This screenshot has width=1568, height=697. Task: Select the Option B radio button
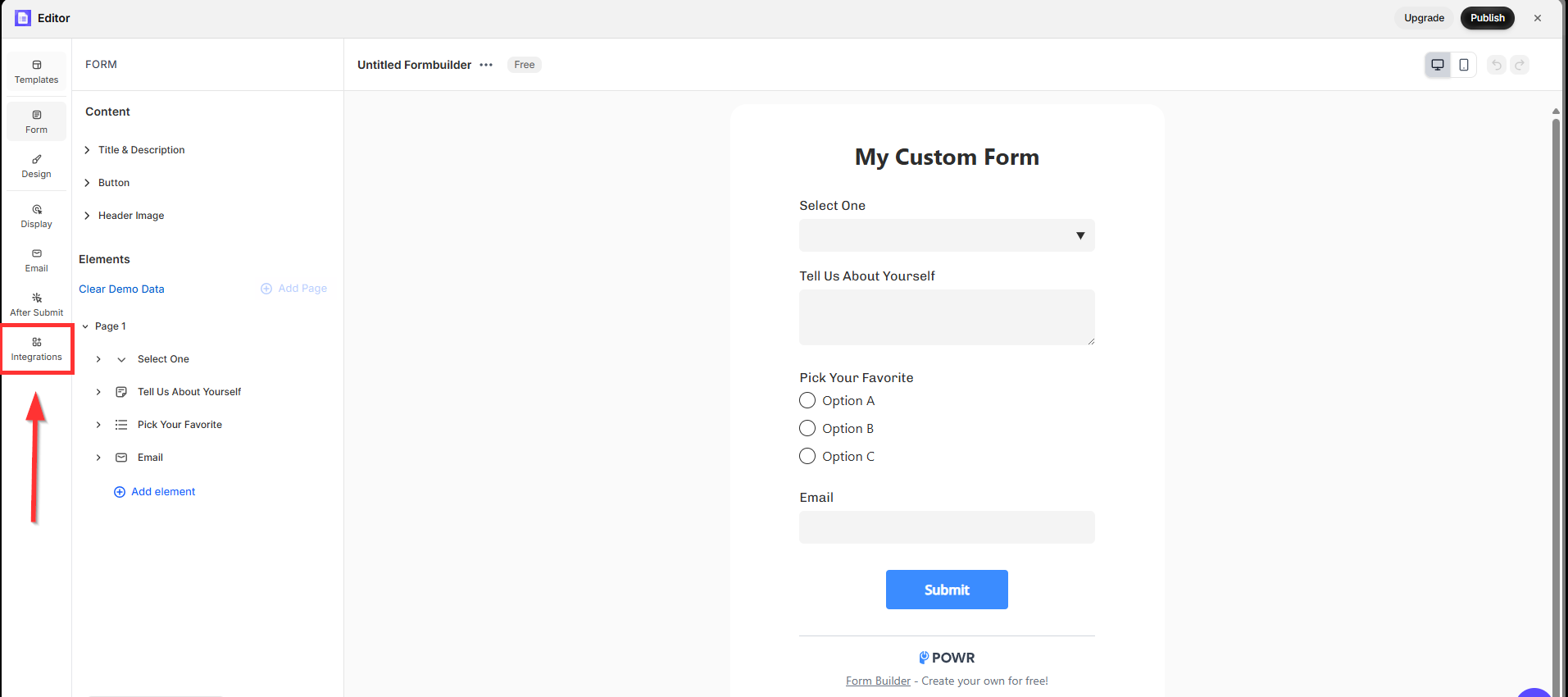coord(807,428)
